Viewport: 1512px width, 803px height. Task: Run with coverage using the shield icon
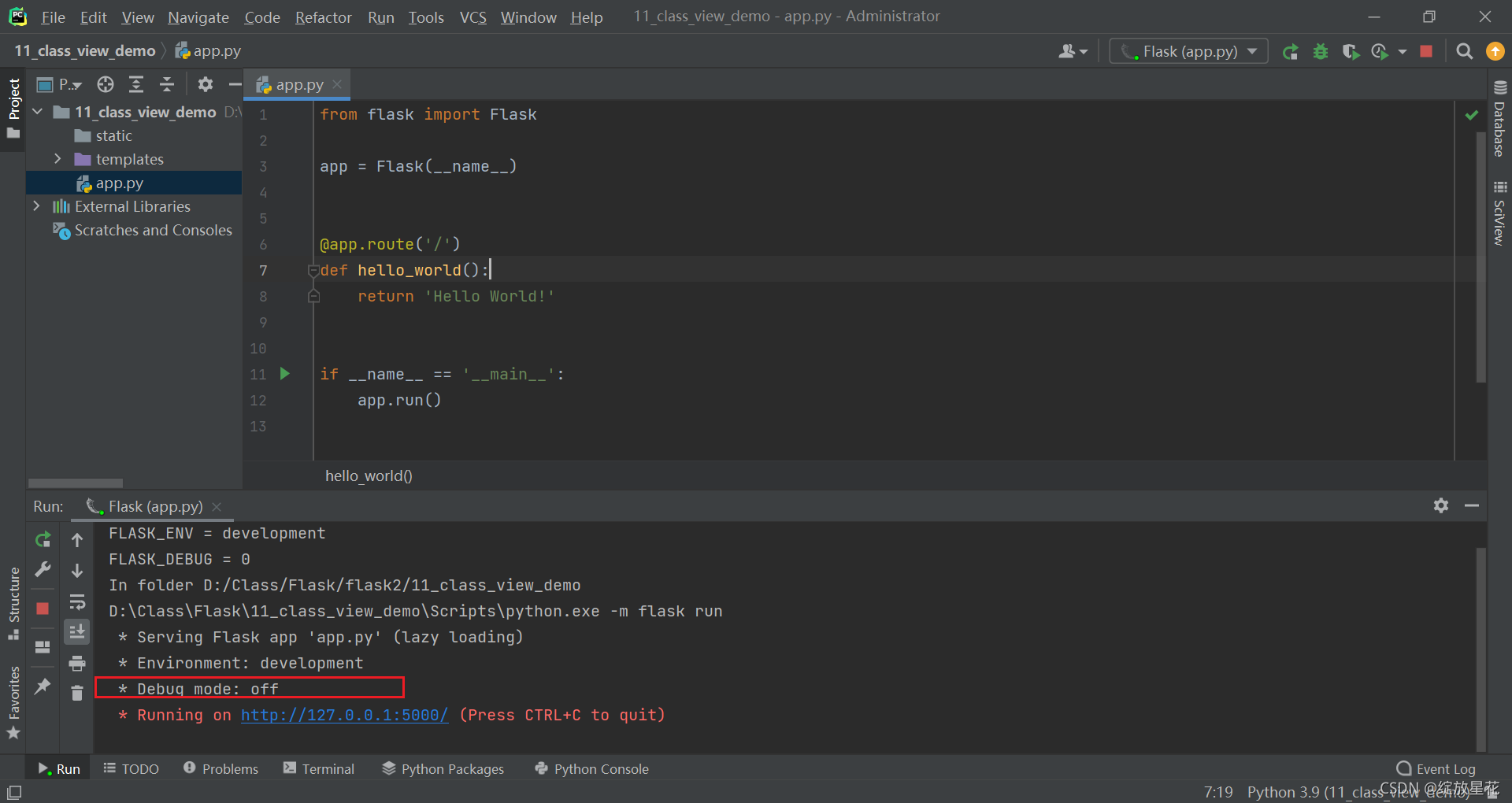pos(1350,51)
